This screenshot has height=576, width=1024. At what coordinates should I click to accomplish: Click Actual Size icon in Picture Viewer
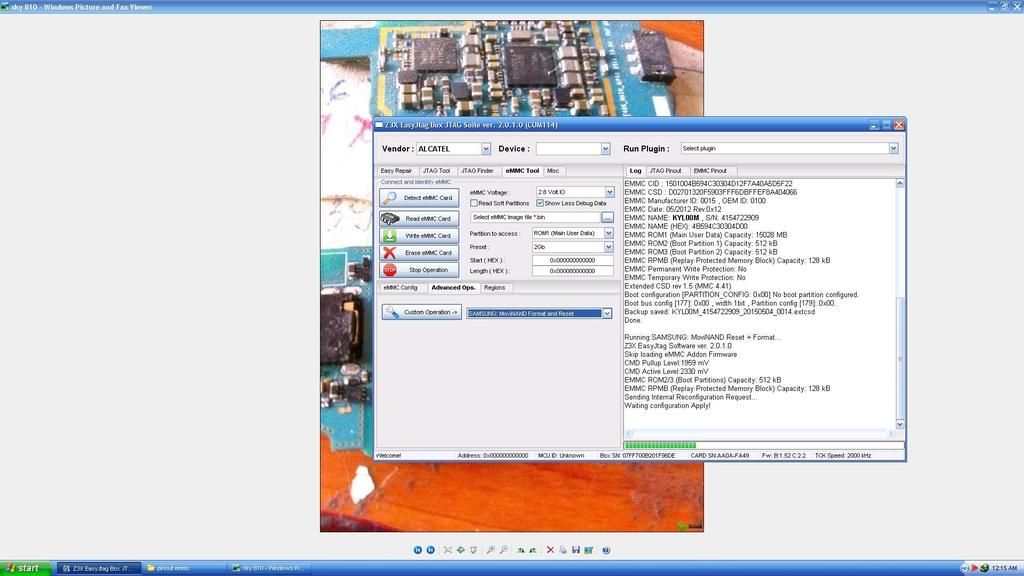[x=461, y=550]
